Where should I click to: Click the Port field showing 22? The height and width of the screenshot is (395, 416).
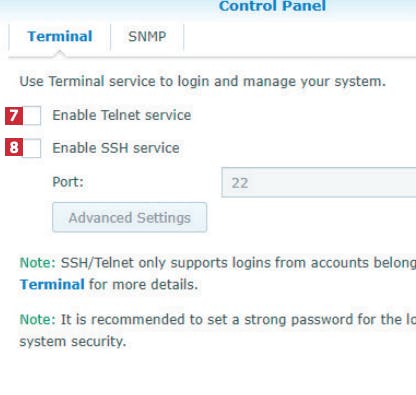point(319,182)
